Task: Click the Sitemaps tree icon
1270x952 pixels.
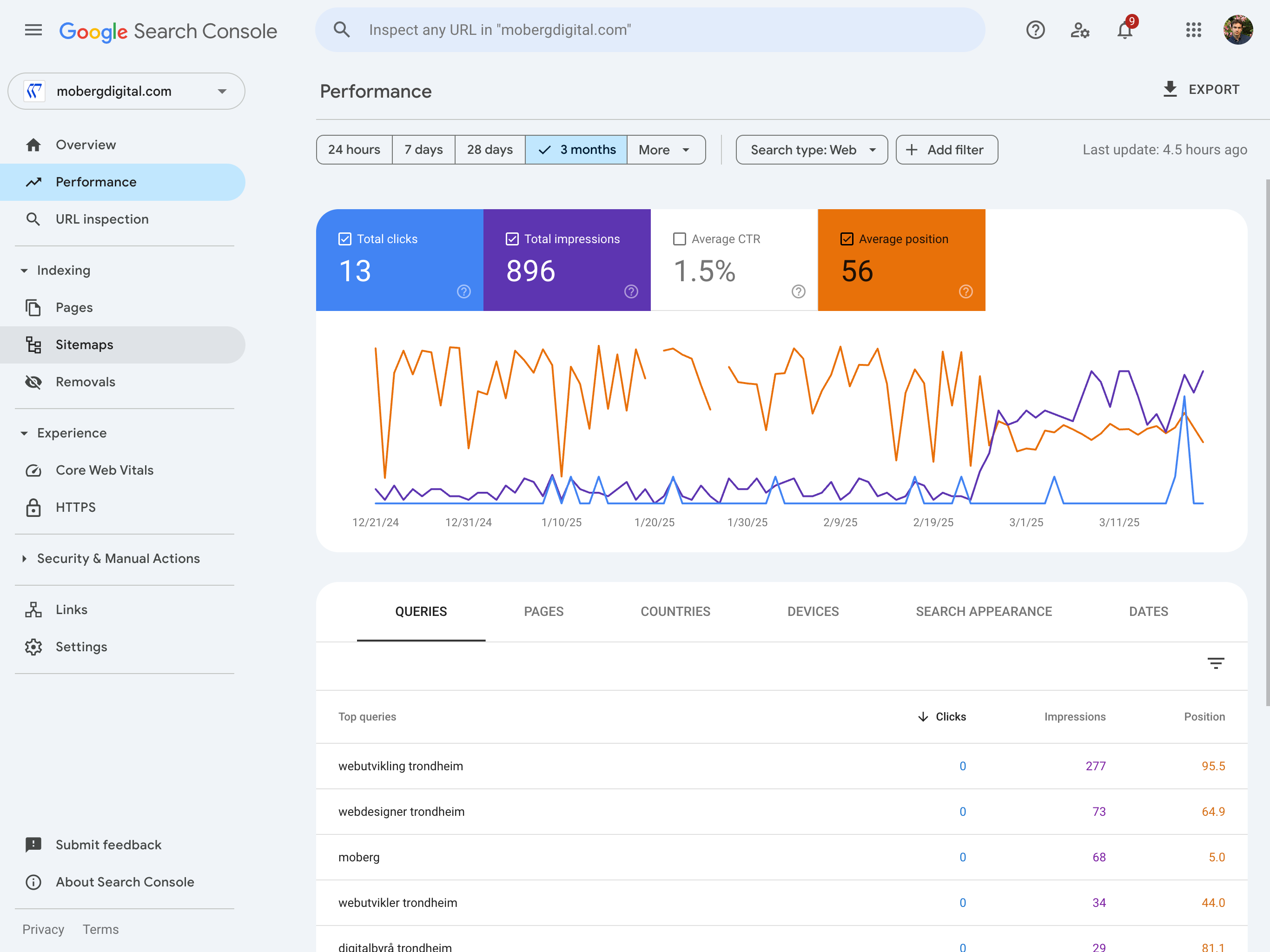Action: [33, 344]
